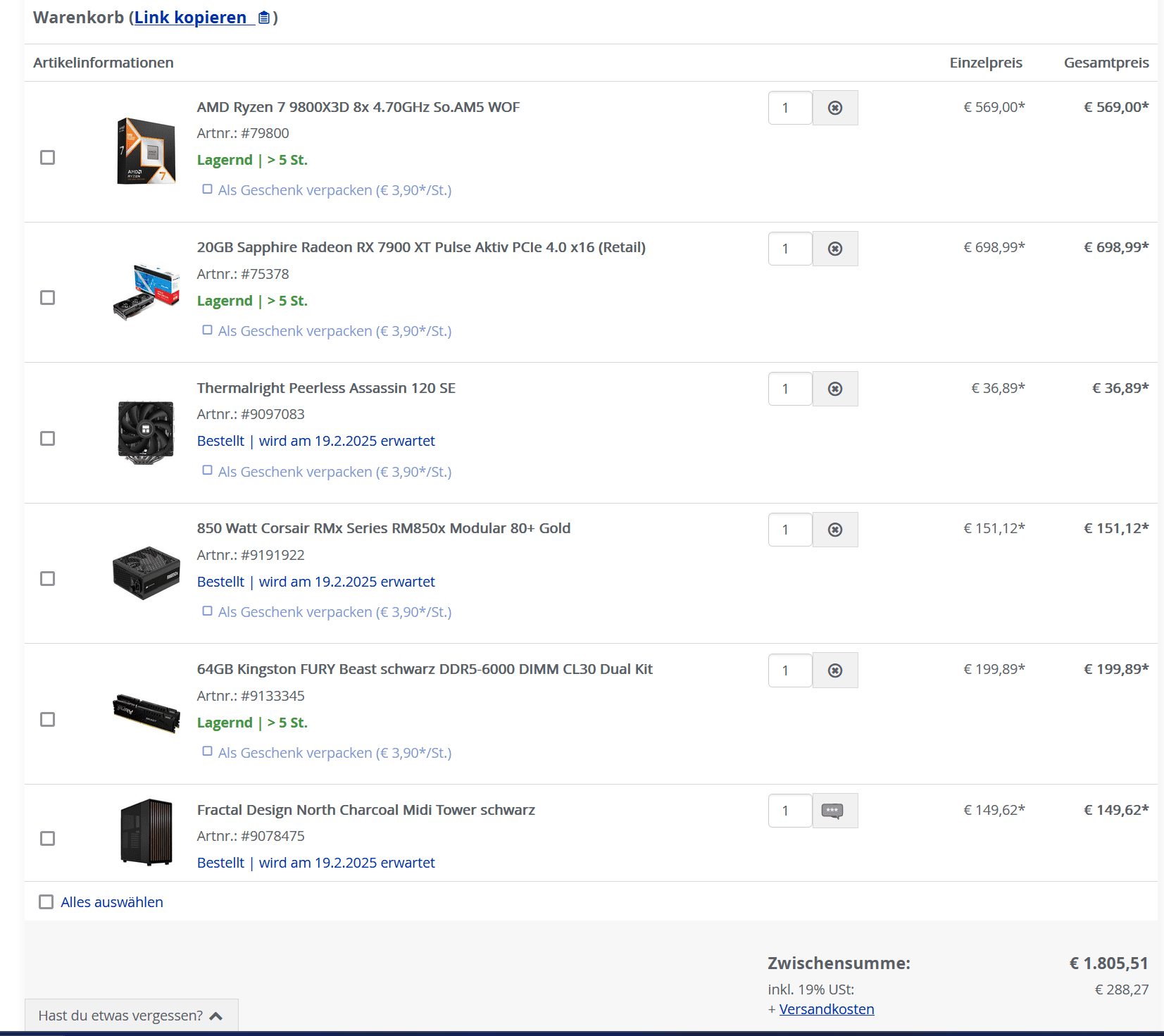Click the Gesamtpreis € 698,99 value
Image resolution: width=1164 pixels, height=1036 pixels.
coord(1116,247)
